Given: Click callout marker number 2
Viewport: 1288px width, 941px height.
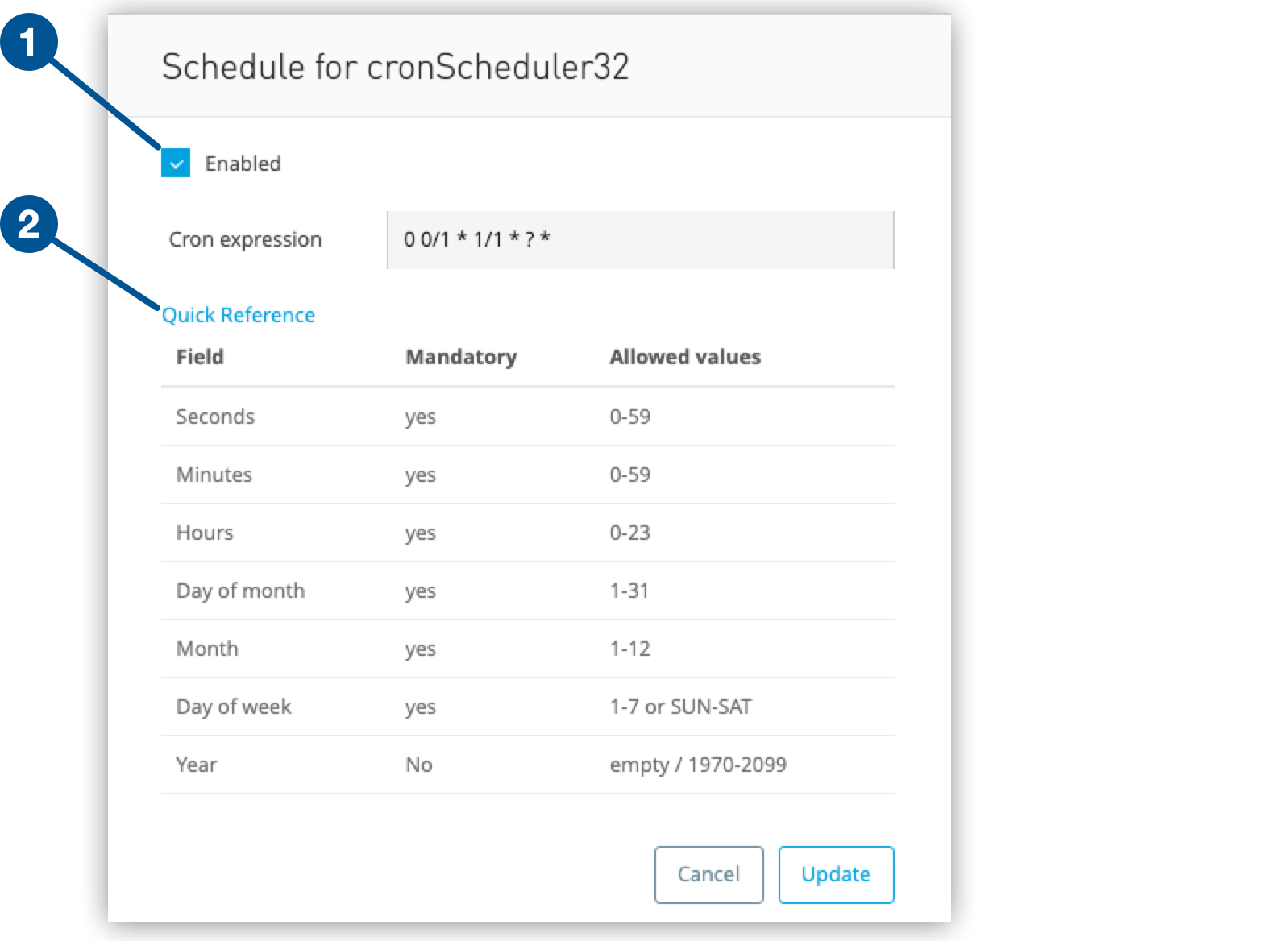Looking at the screenshot, I should 29,226.
